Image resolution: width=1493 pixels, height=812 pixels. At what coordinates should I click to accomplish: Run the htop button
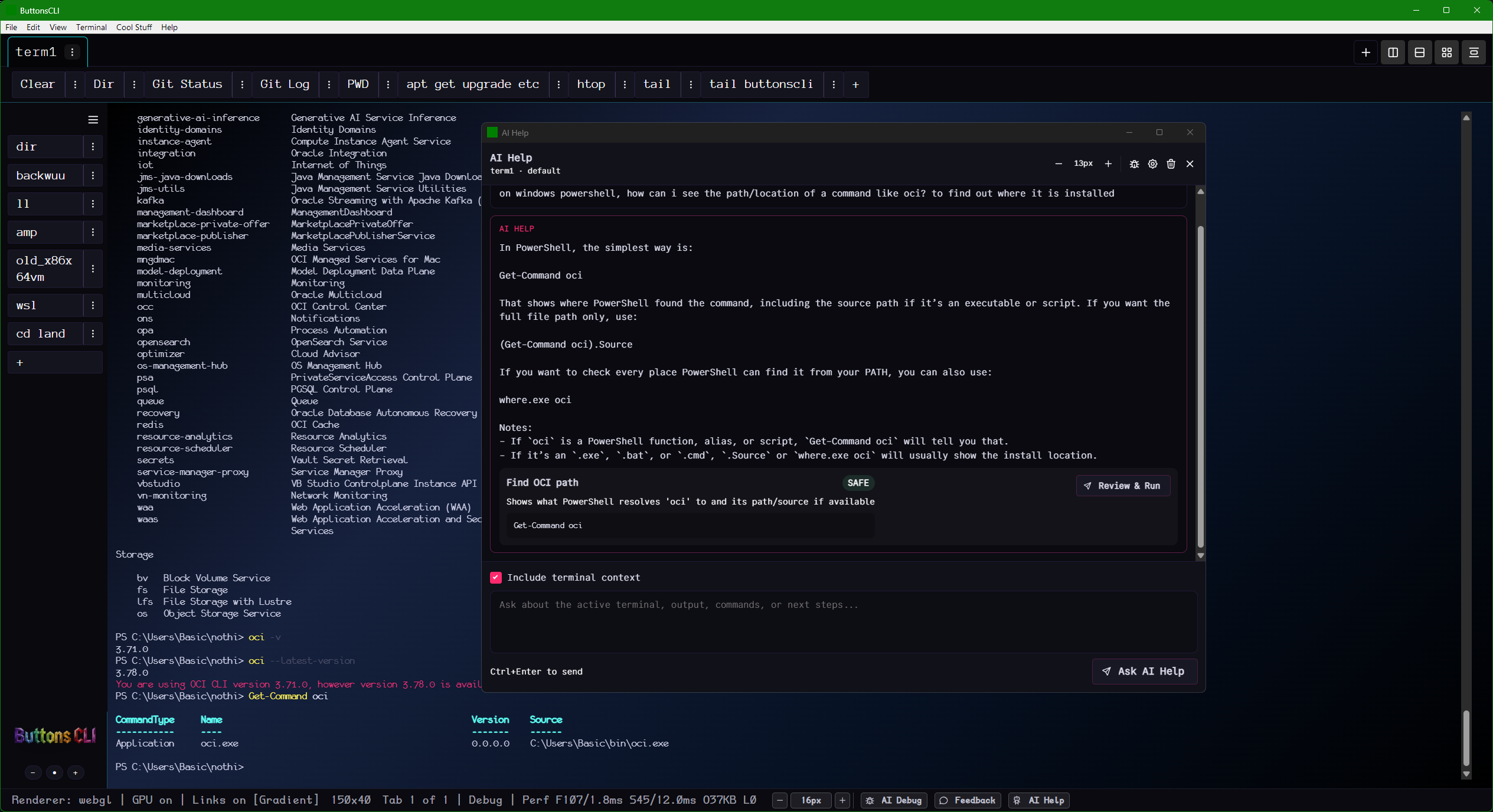[x=591, y=84]
